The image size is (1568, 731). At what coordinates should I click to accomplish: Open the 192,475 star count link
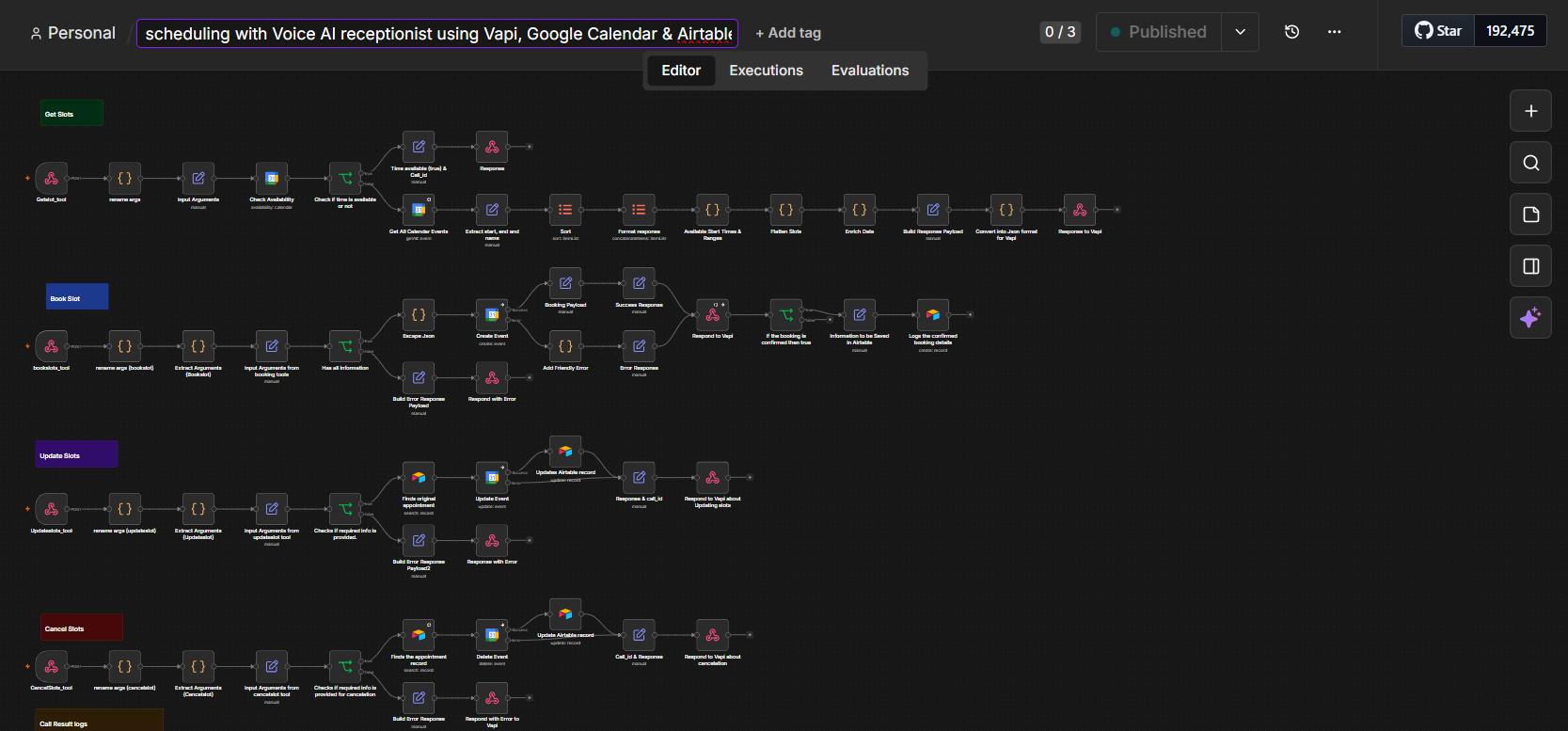(x=1510, y=31)
